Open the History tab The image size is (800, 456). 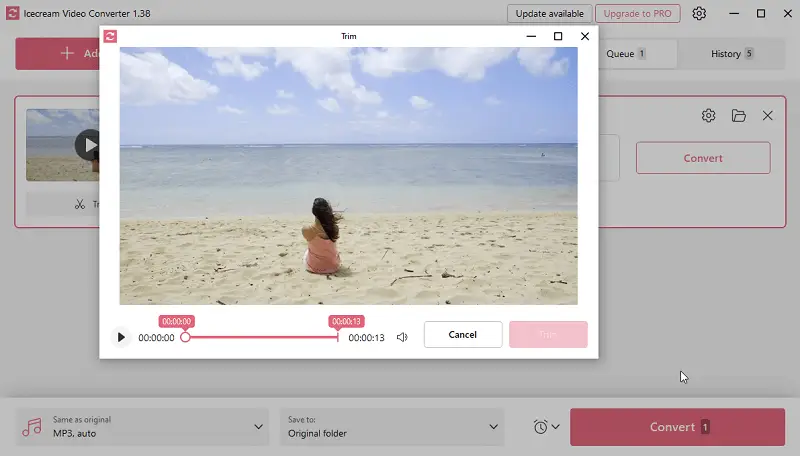pos(732,54)
